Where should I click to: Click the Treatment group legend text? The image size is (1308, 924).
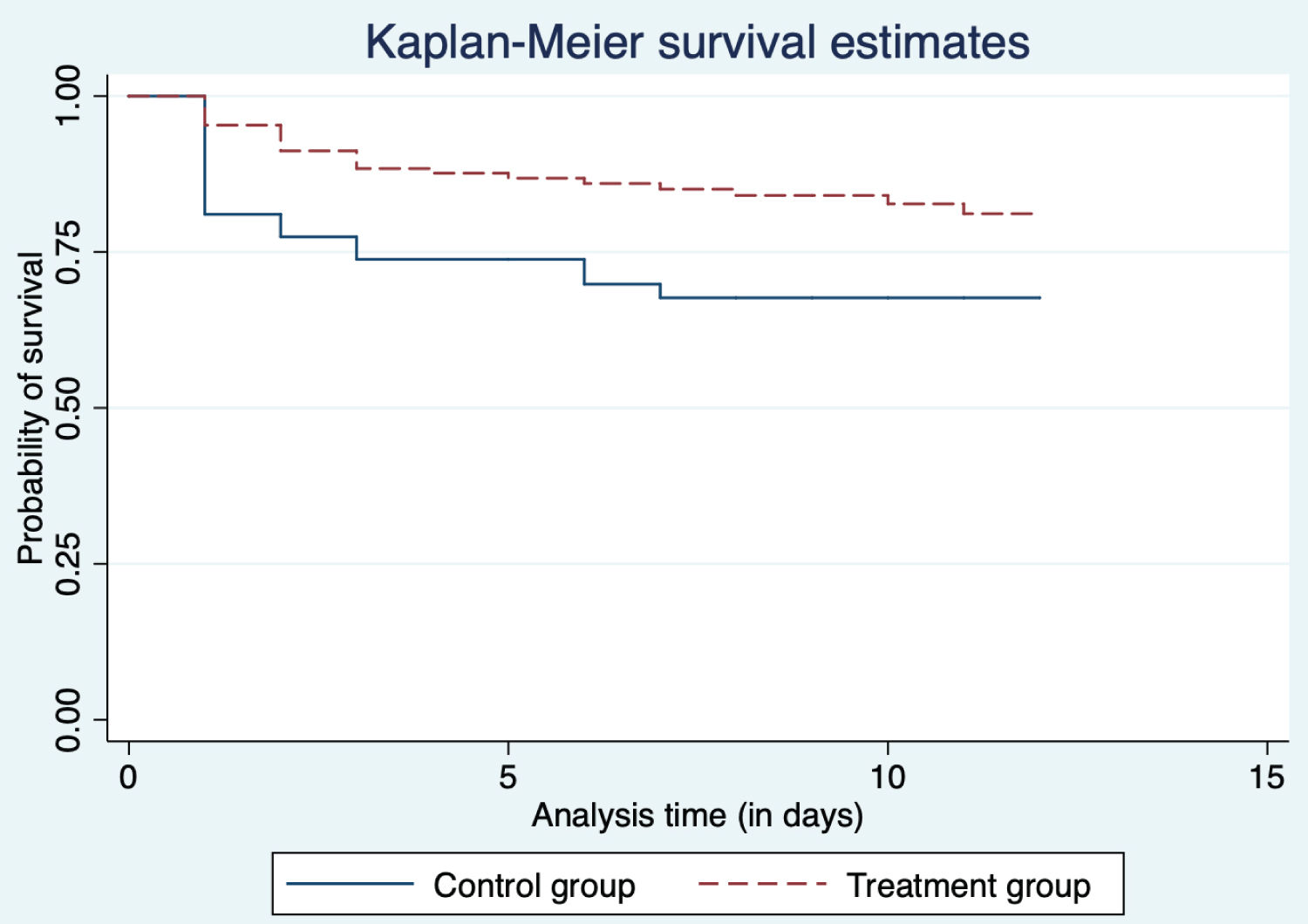[x=968, y=886]
